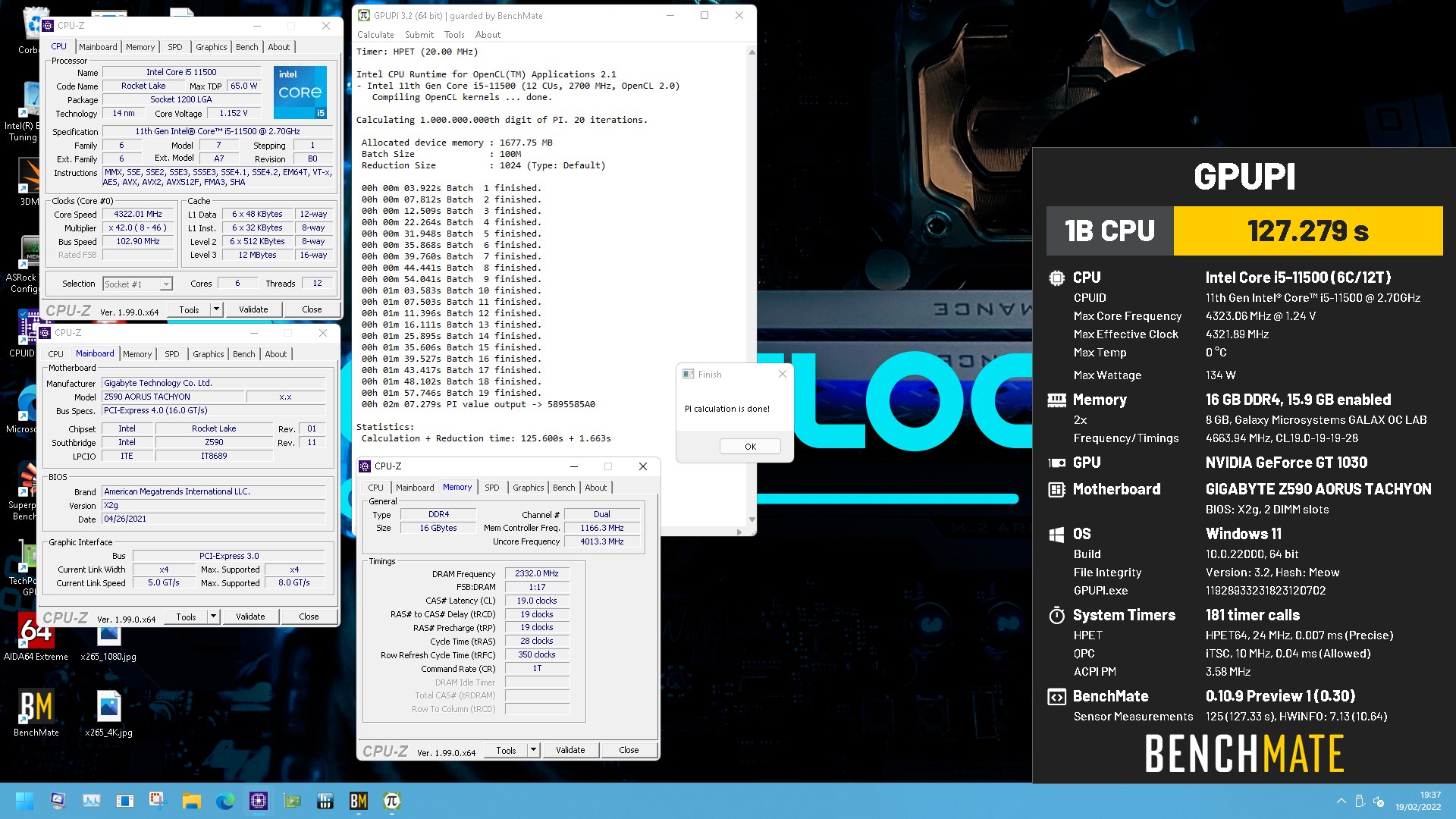Open the Tools dropdown arrow in Memory window
The height and width of the screenshot is (819, 1456).
(x=533, y=750)
